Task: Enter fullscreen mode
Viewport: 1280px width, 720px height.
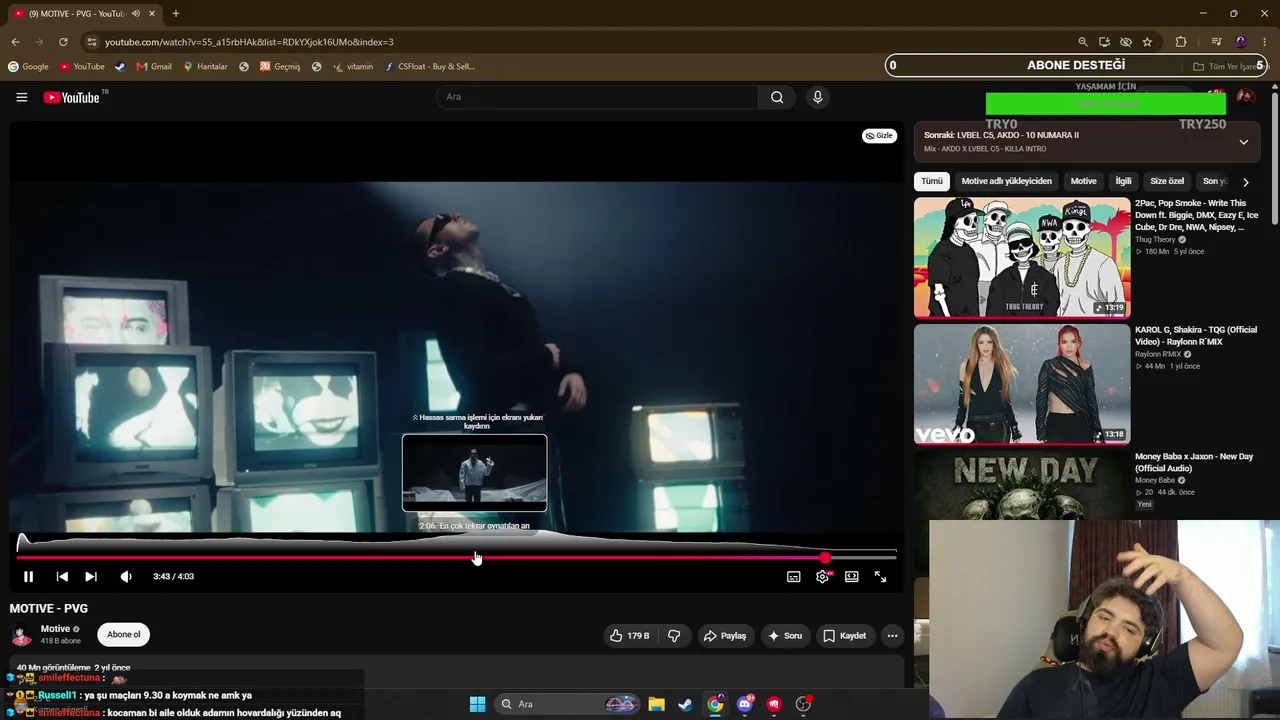Action: [x=880, y=577]
